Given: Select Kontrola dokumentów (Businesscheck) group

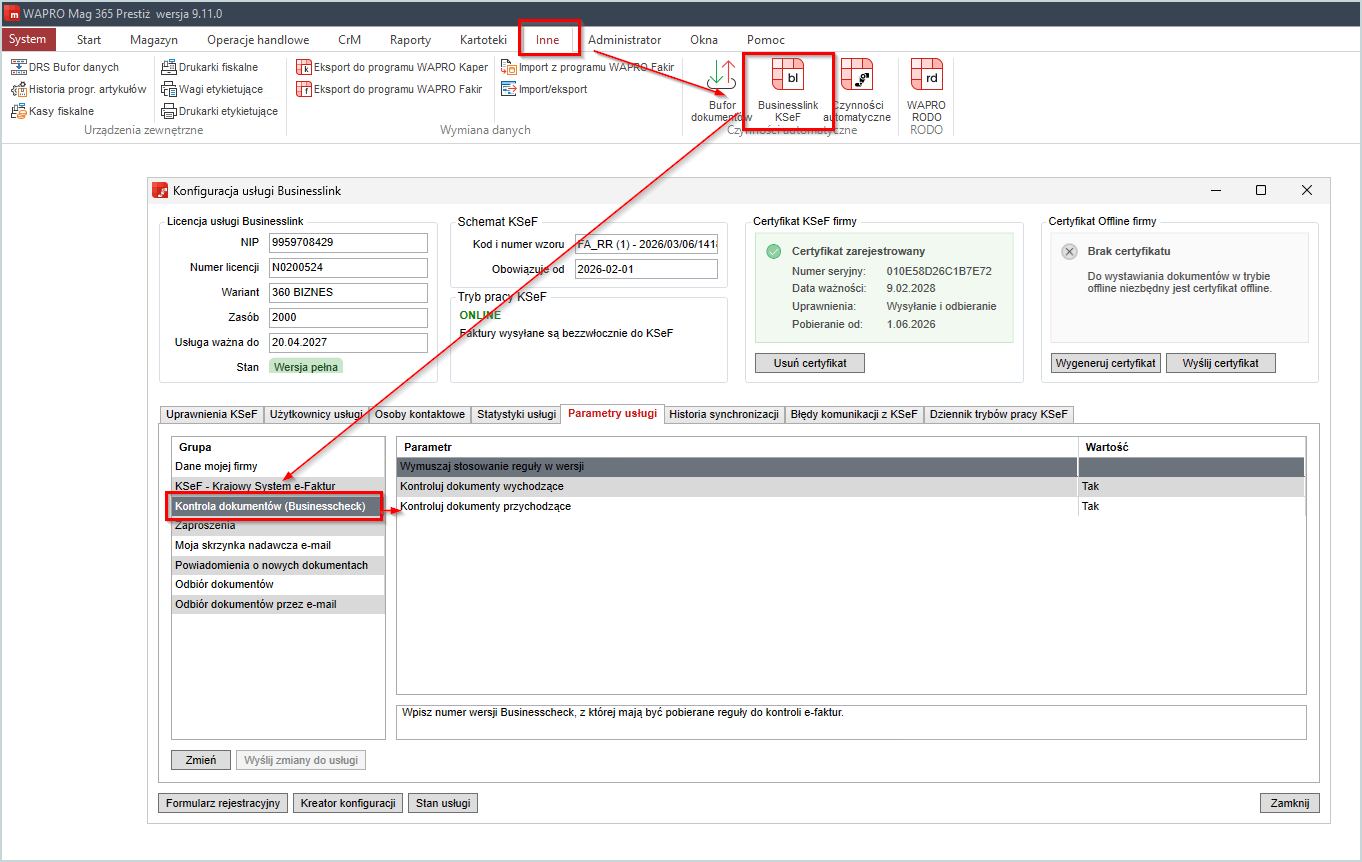Looking at the screenshot, I should pos(278,506).
